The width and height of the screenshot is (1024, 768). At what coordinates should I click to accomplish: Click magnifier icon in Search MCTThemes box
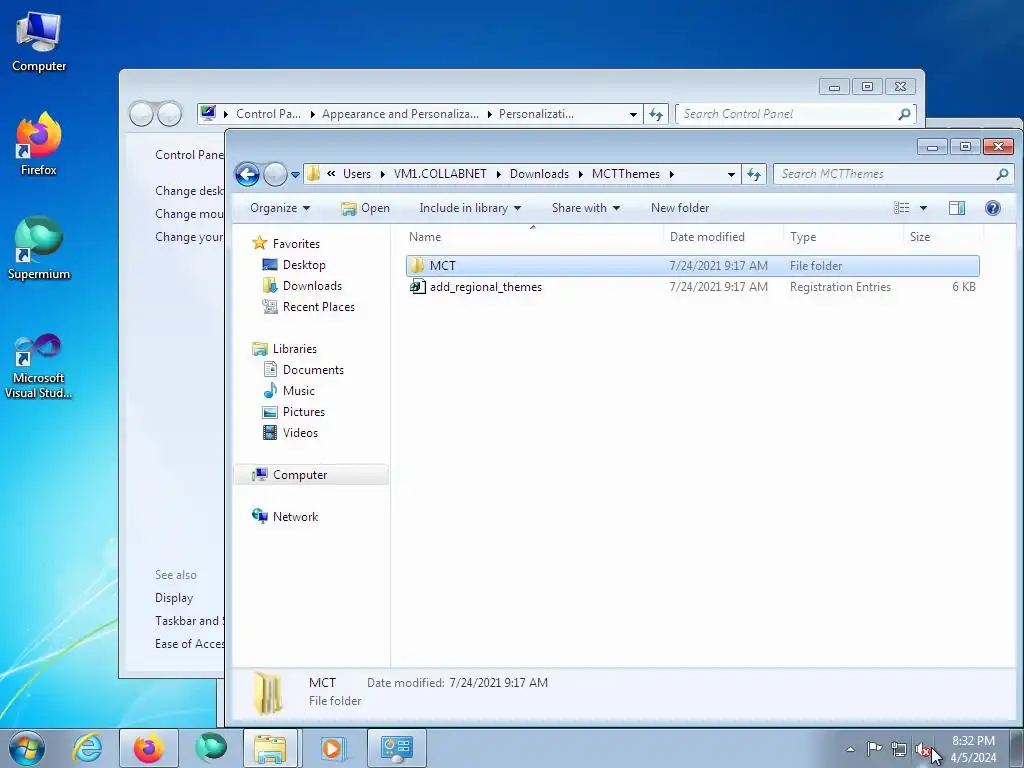pos(1002,174)
